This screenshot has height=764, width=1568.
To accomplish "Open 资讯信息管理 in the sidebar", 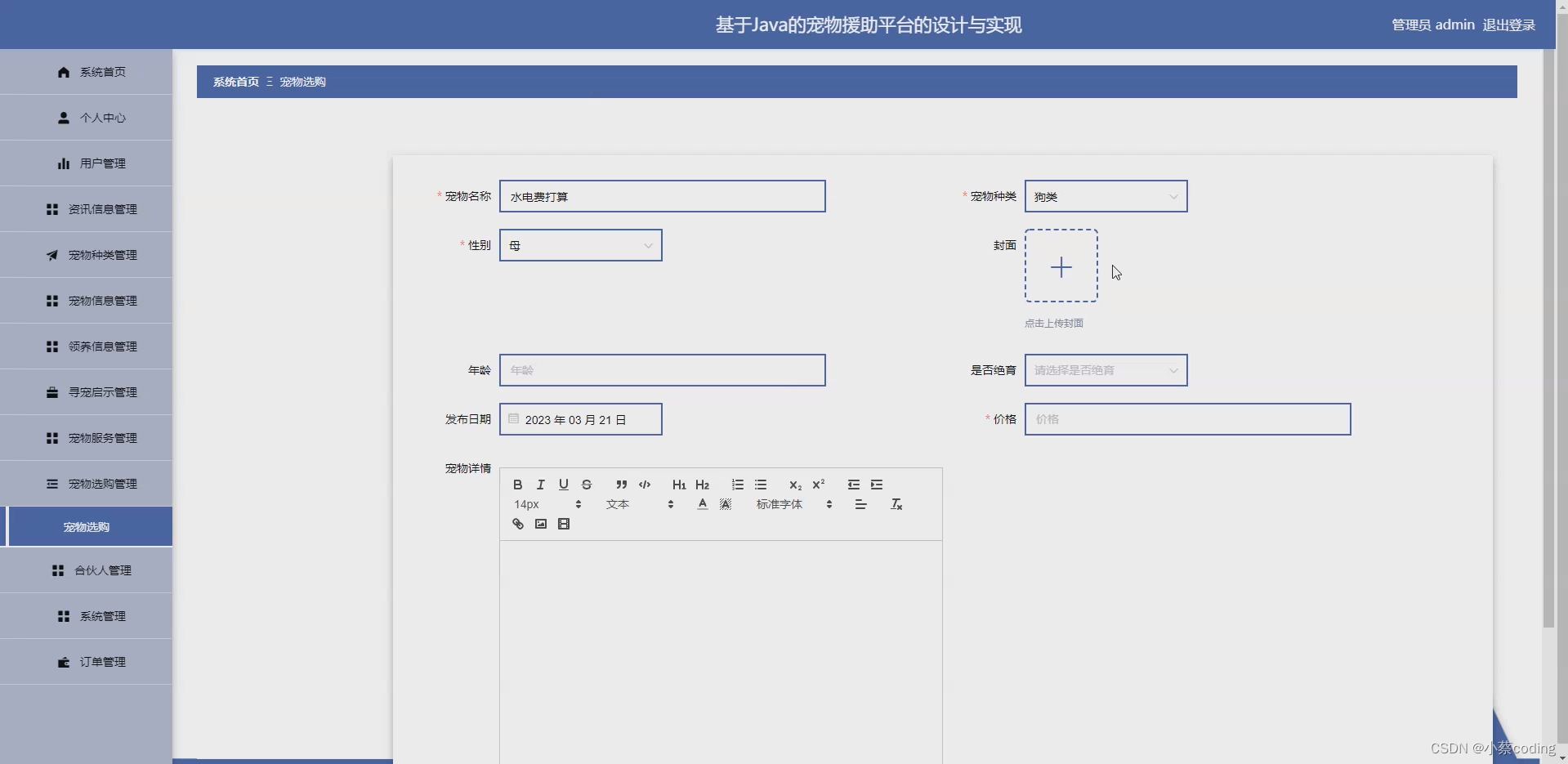I will (86, 209).
